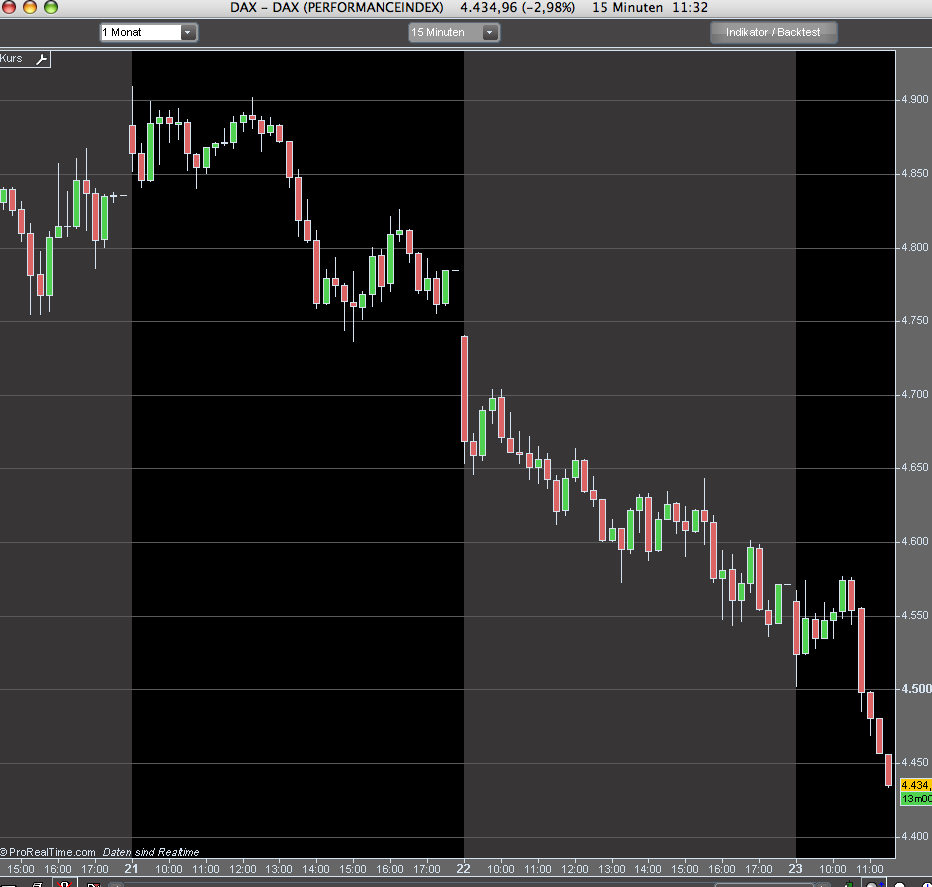Click the 4.750 price axis label
Screen dimensions: 932x887
914,320
